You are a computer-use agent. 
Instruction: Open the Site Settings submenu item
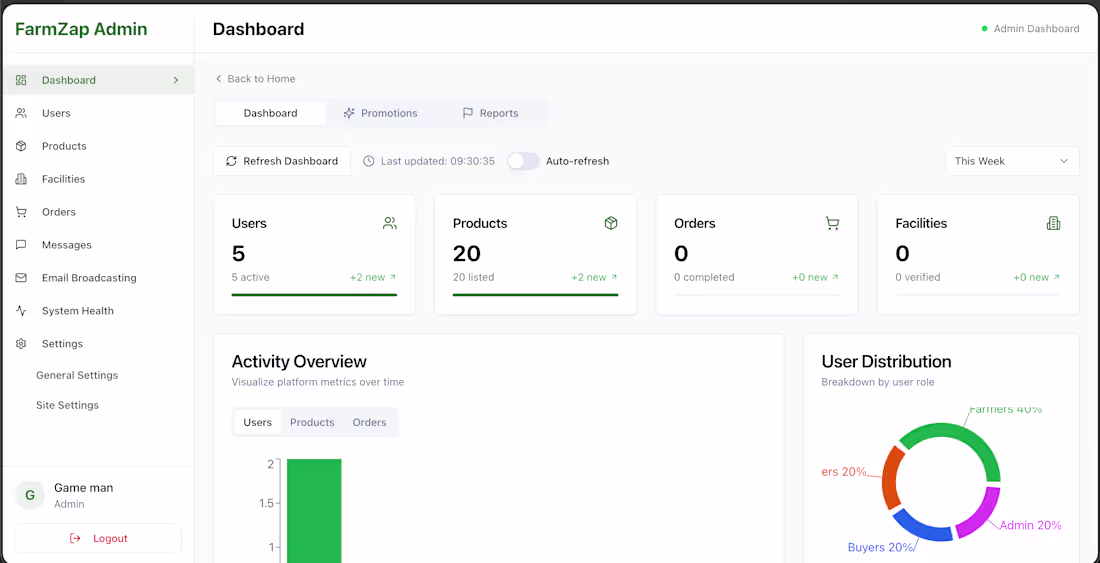tap(67, 405)
